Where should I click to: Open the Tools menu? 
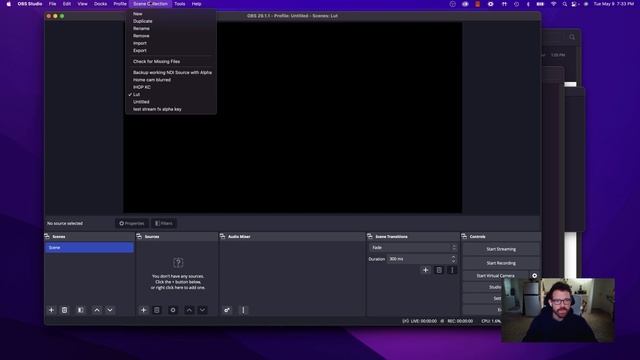coord(180,4)
